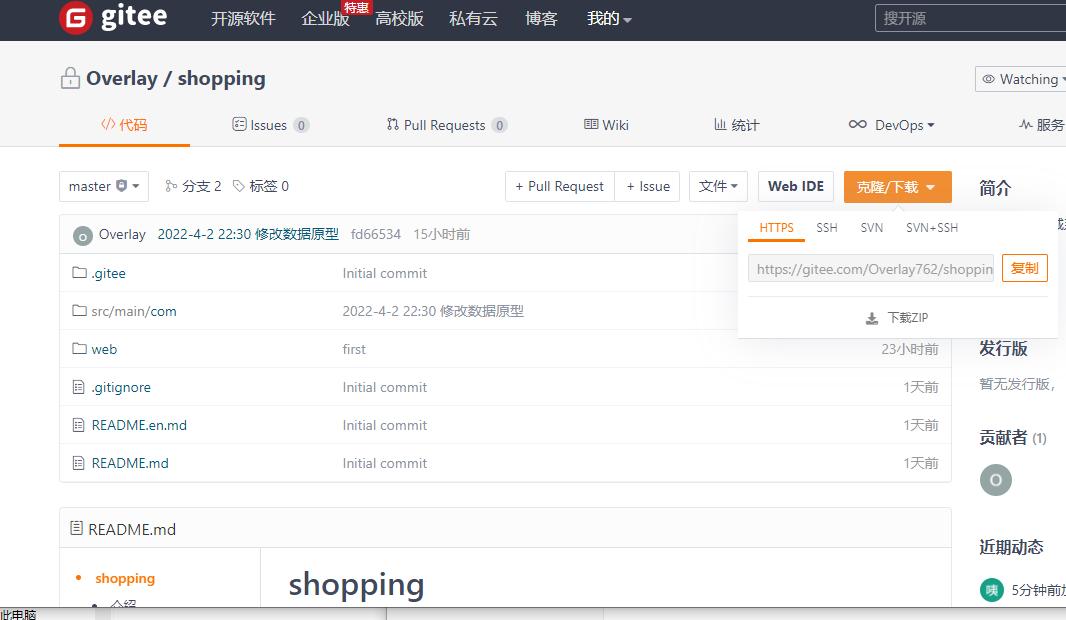Image resolution: width=1066 pixels, height=620 pixels.
Task: Click the .gitignore file icon
Action: (x=78, y=387)
